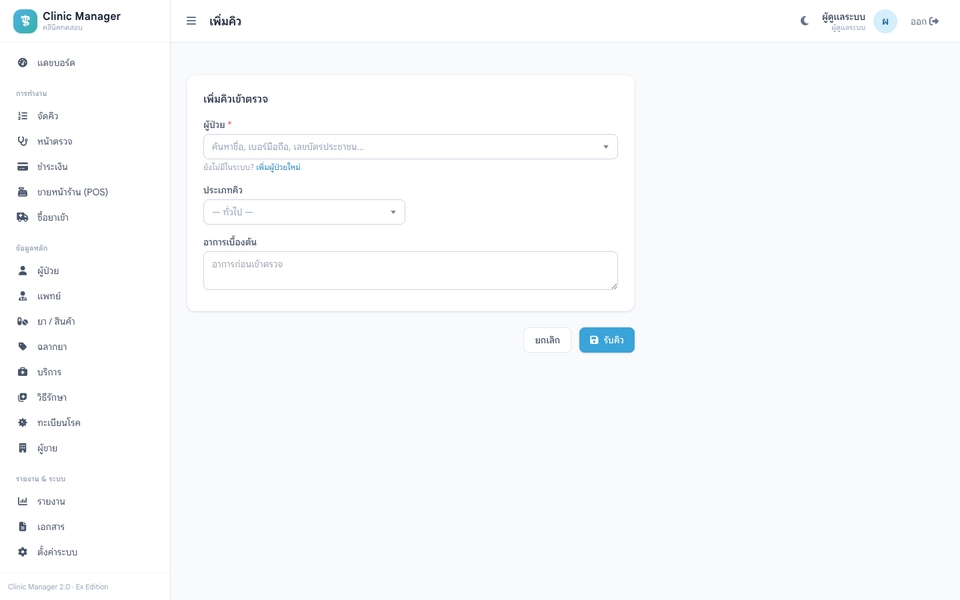Collapse sidebar with hamburger menu icon
The width and height of the screenshot is (960, 600).
coord(191,21)
